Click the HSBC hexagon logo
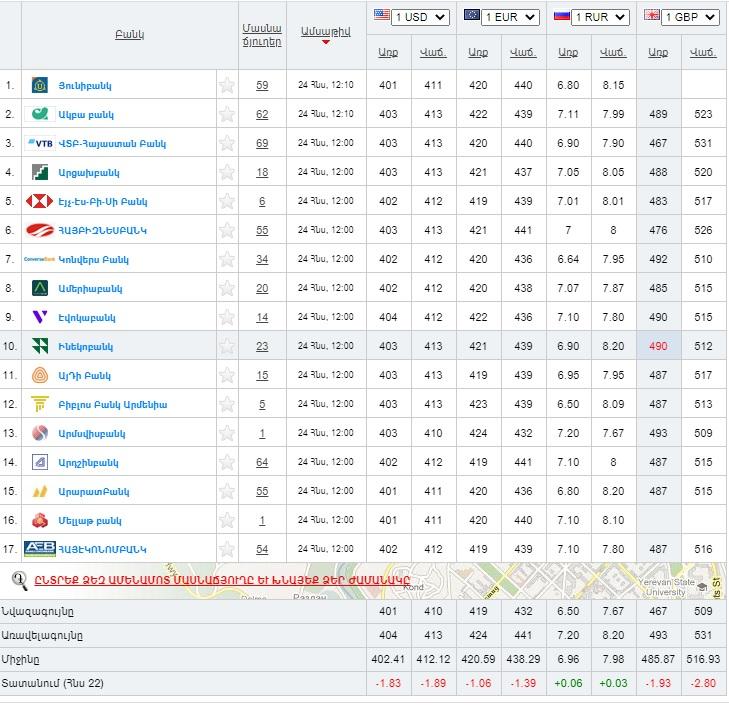729x707 pixels. (x=39, y=202)
